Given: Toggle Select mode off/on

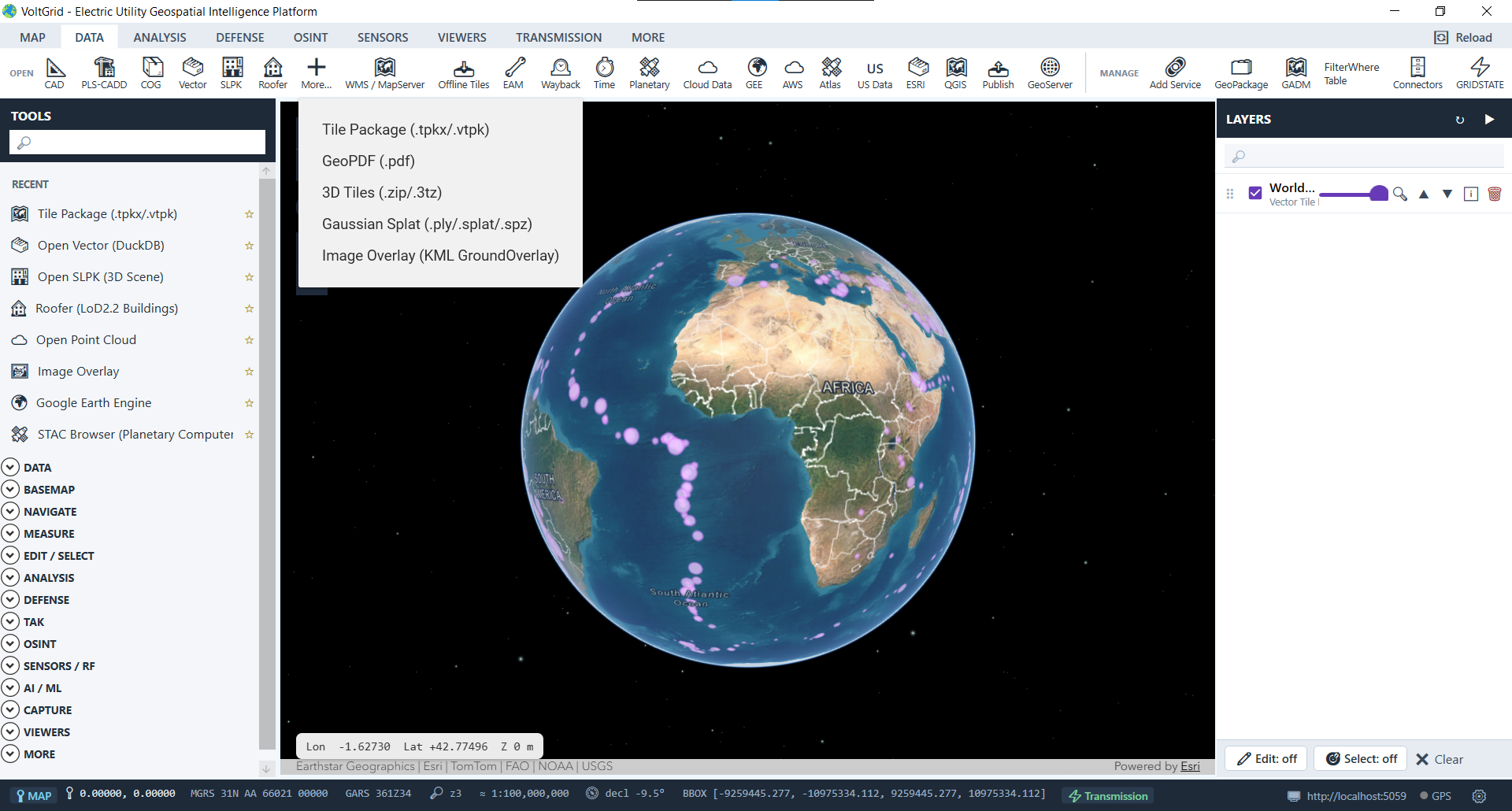Looking at the screenshot, I should pyautogui.click(x=1361, y=759).
